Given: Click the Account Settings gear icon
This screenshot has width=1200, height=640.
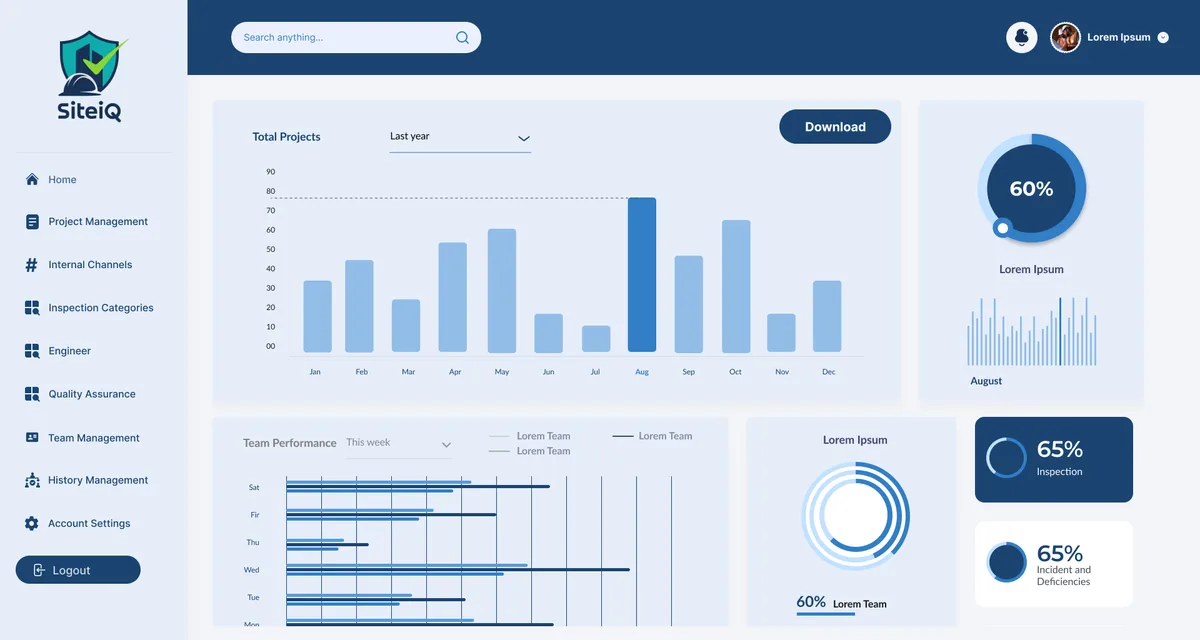Looking at the screenshot, I should click(x=32, y=523).
